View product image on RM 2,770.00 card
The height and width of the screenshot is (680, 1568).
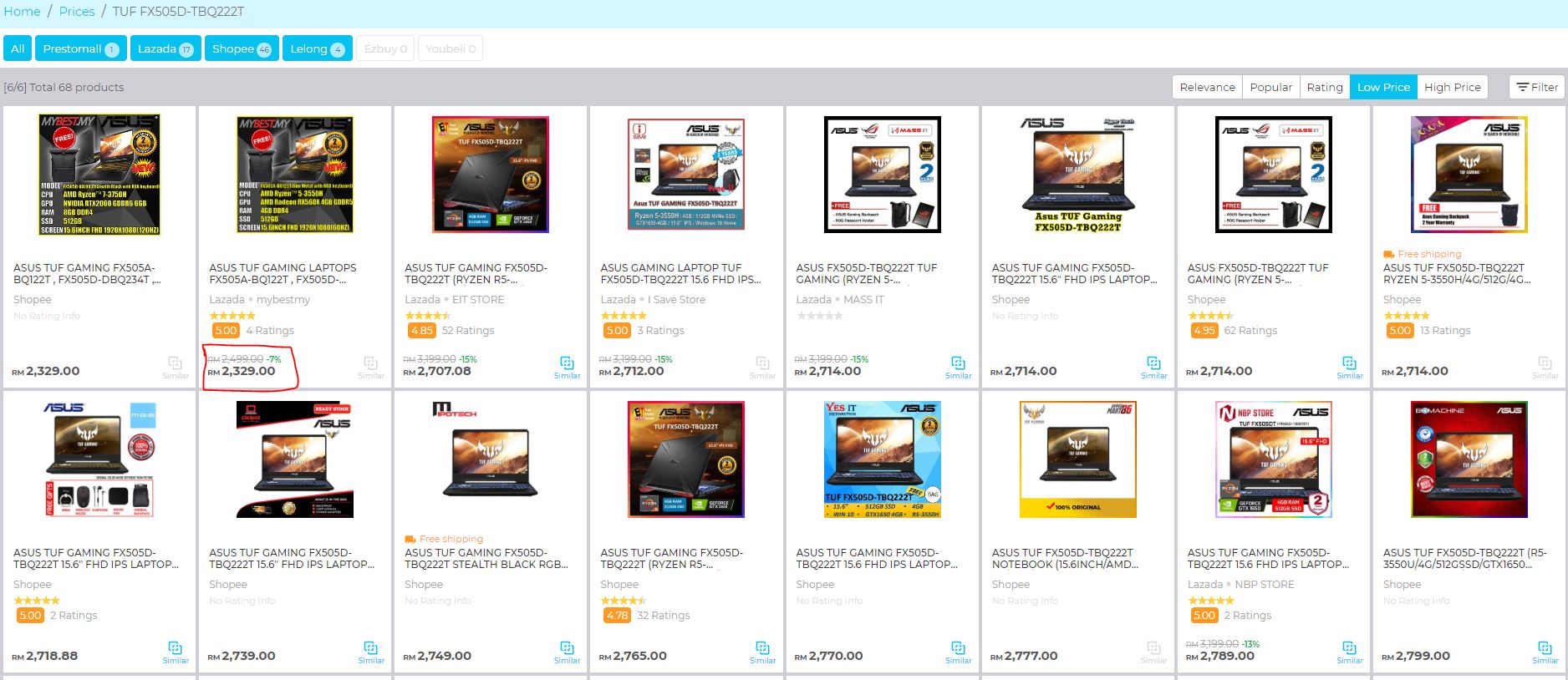[x=882, y=459]
